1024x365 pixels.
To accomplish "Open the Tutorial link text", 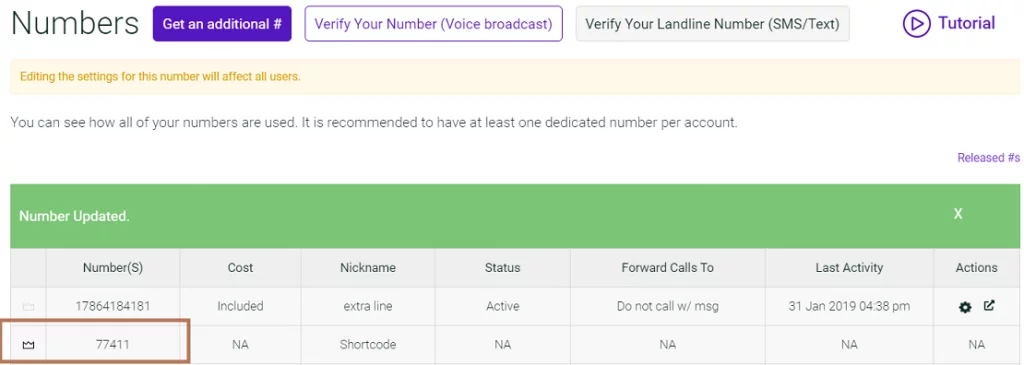I will click(967, 24).
